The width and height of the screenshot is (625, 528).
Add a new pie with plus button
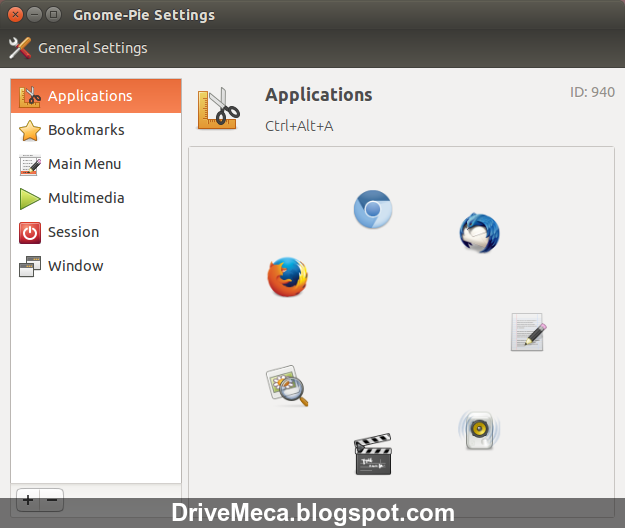[28, 500]
